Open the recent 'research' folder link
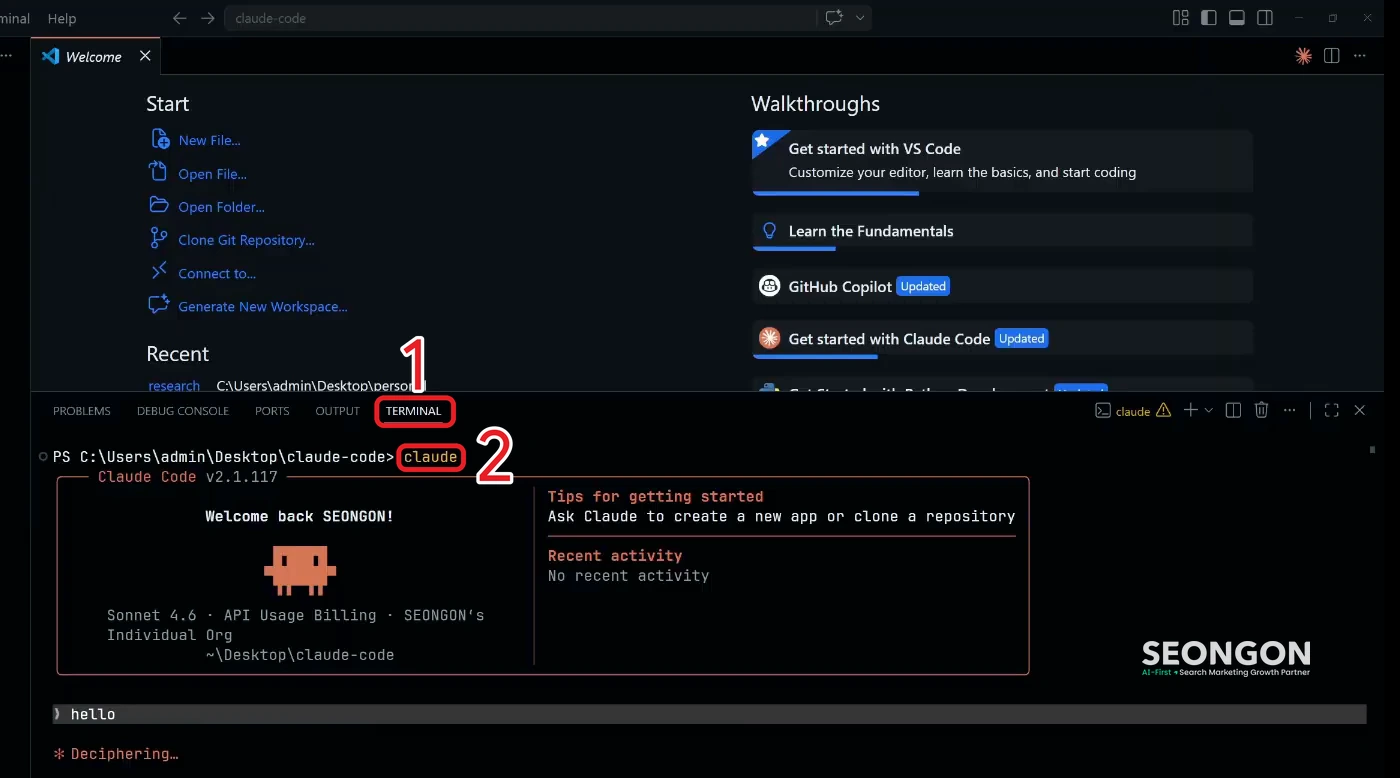 [x=174, y=385]
